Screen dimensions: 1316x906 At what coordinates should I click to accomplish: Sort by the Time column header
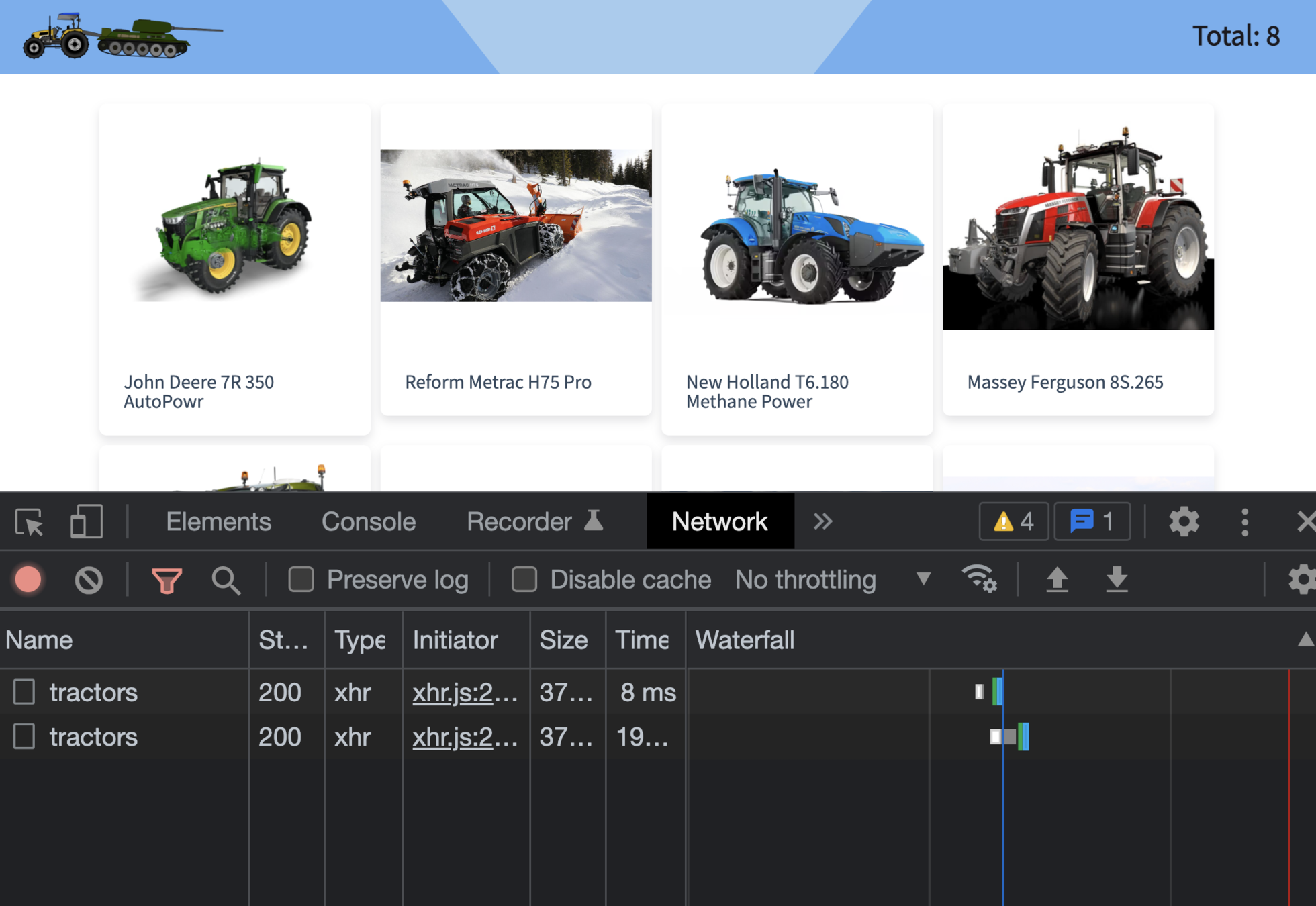[x=645, y=640]
